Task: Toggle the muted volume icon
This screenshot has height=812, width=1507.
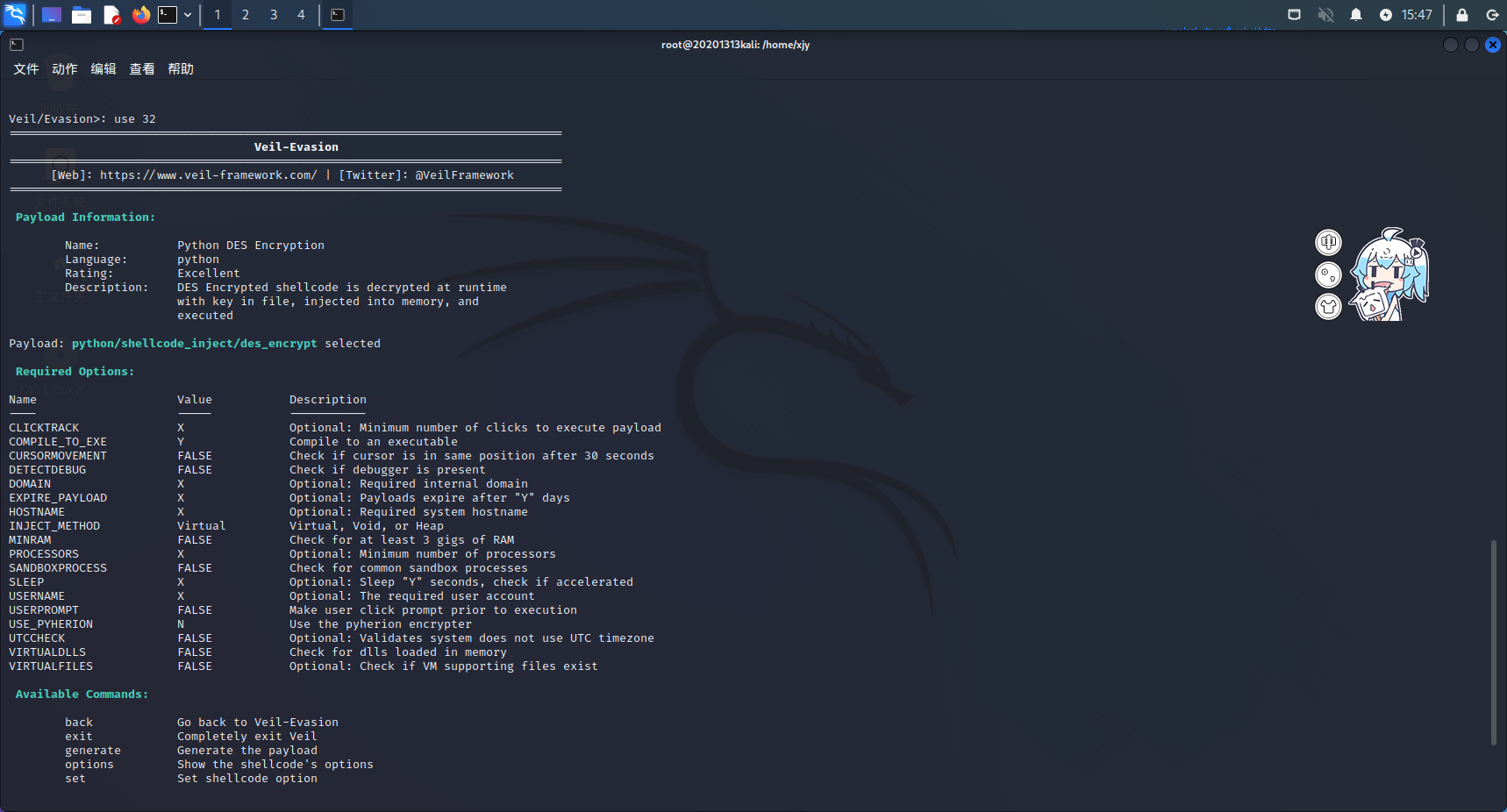Action: [1325, 15]
